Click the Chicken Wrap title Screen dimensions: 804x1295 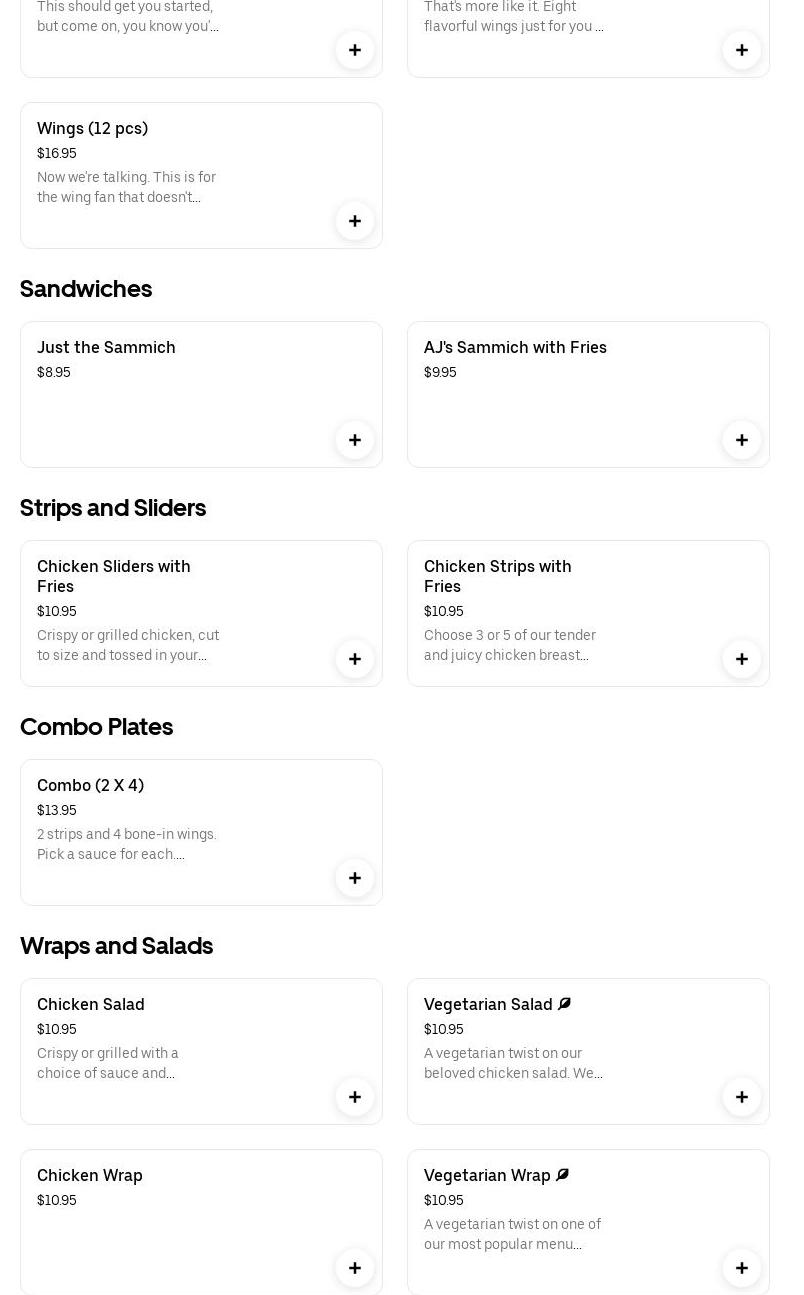90,1175
